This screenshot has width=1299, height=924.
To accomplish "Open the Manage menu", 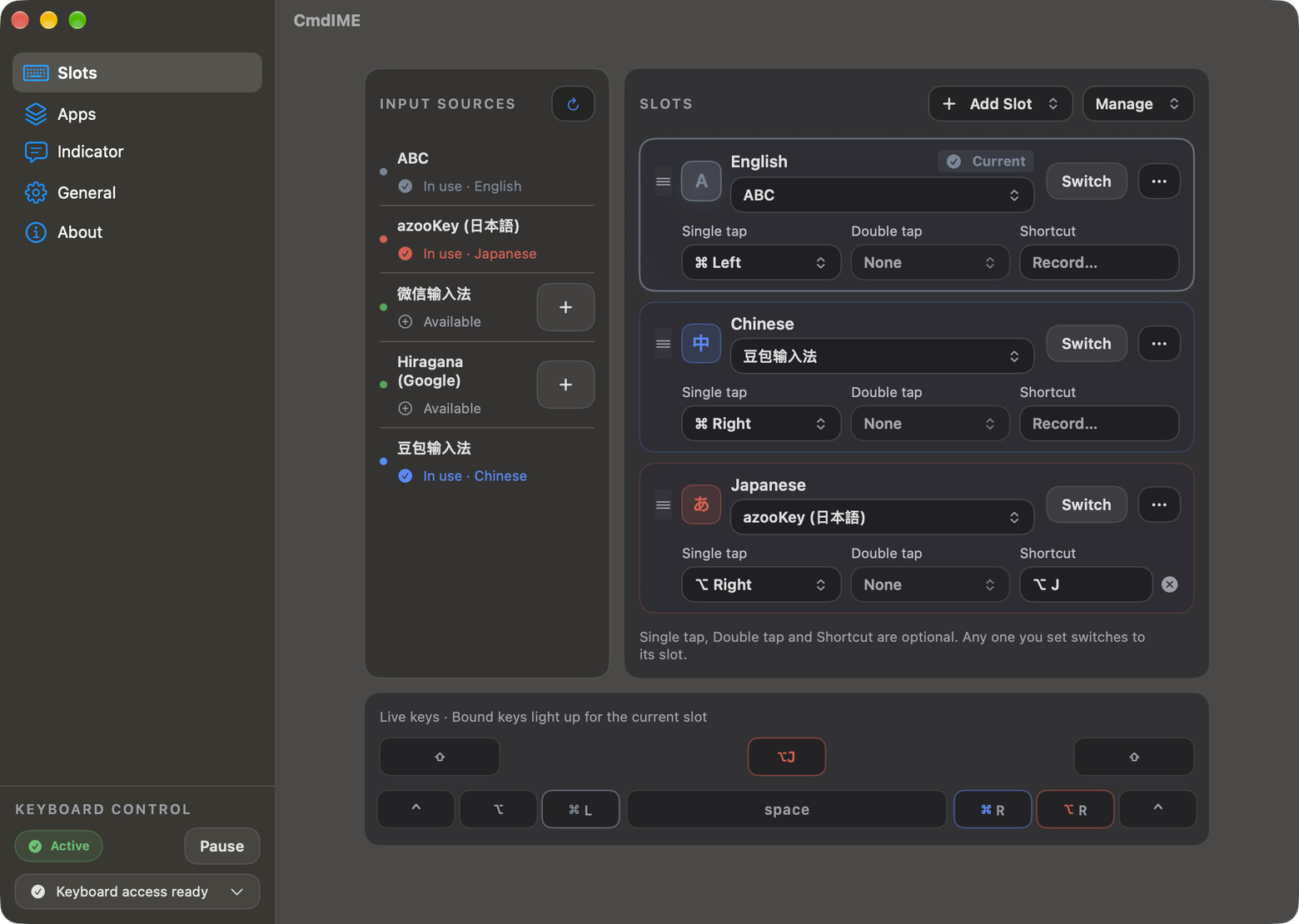I will [x=1137, y=104].
